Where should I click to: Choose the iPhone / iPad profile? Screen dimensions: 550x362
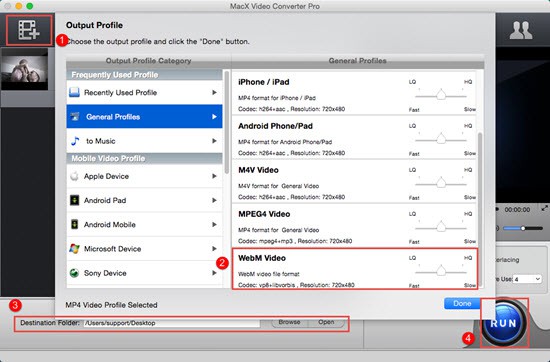point(354,93)
